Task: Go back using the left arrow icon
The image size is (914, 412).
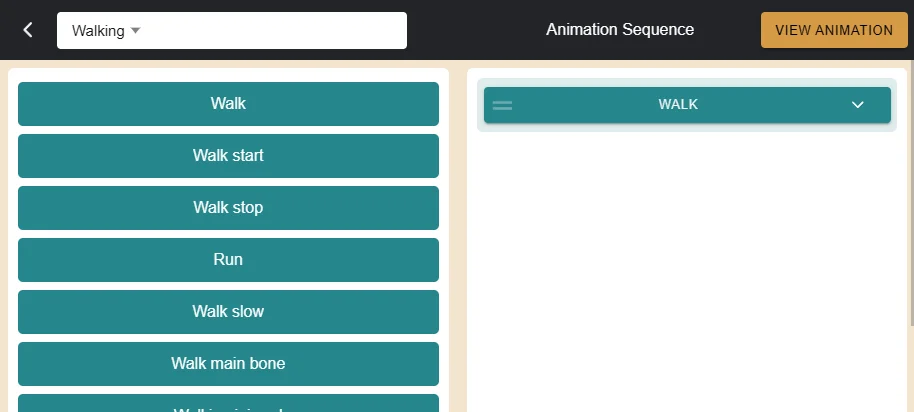Action: (27, 30)
